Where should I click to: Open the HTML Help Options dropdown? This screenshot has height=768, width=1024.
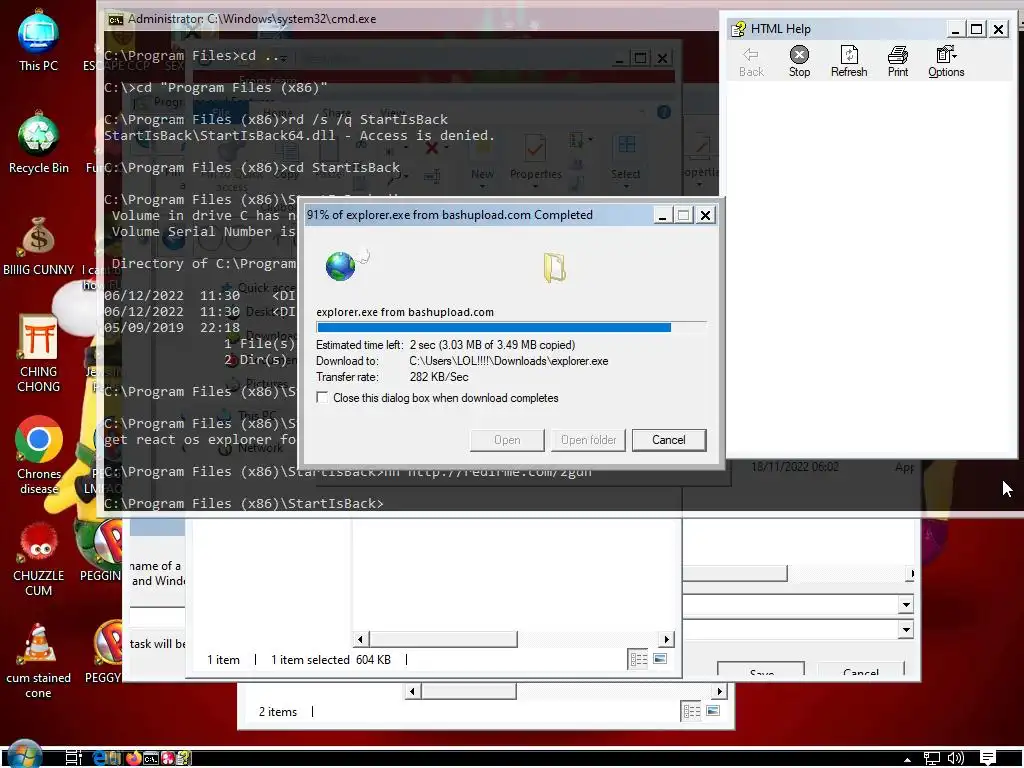(x=946, y=61)
